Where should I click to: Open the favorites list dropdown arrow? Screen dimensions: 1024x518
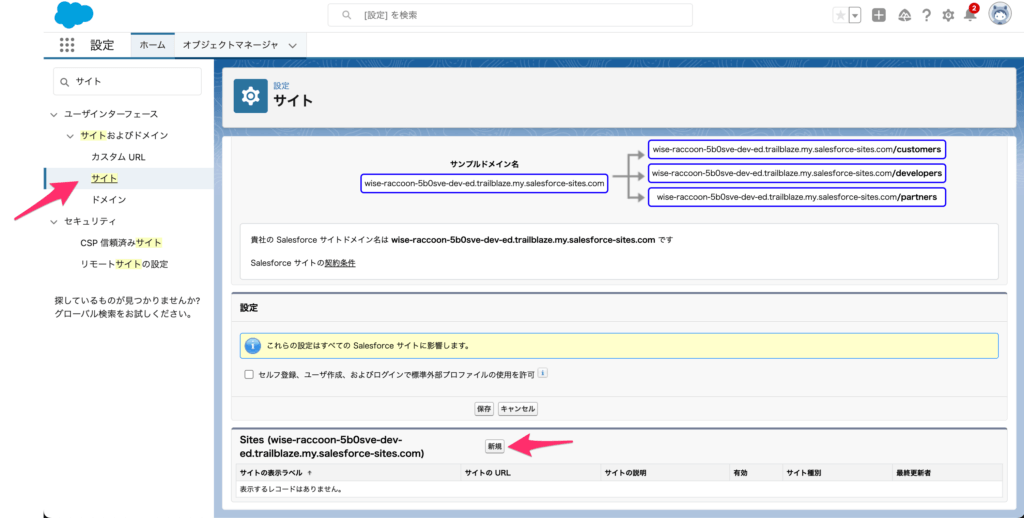click(855, 15)
